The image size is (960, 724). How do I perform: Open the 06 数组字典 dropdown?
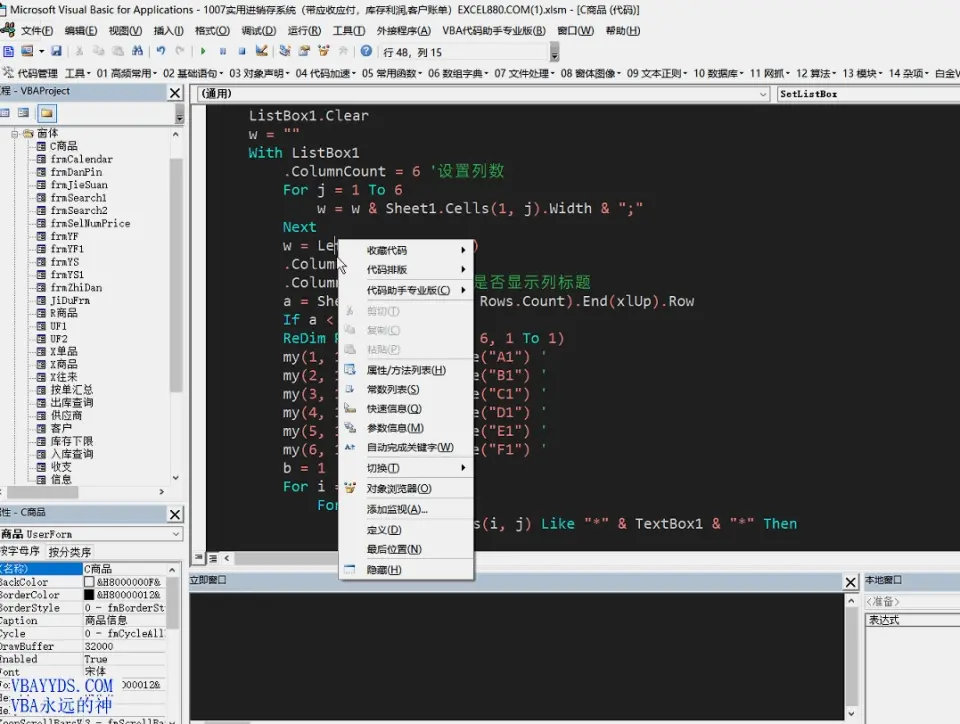coord(458,73)
